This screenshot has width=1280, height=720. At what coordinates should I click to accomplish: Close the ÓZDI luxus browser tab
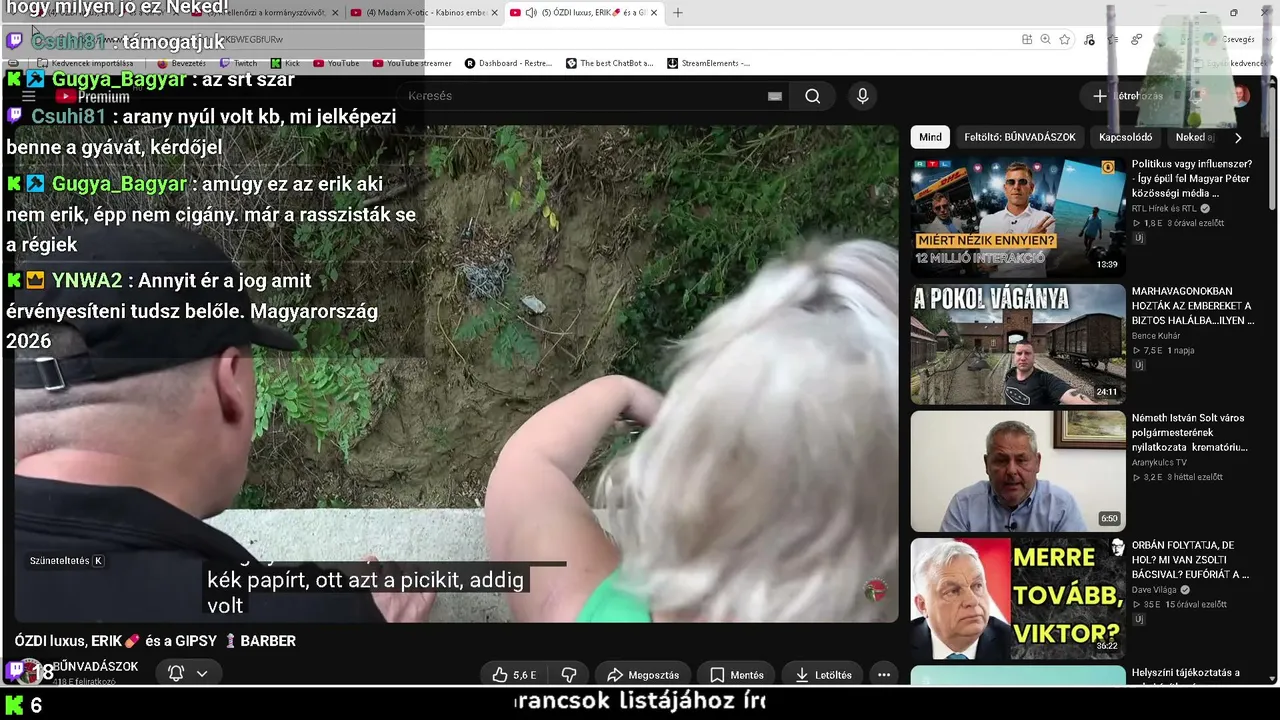654,13
